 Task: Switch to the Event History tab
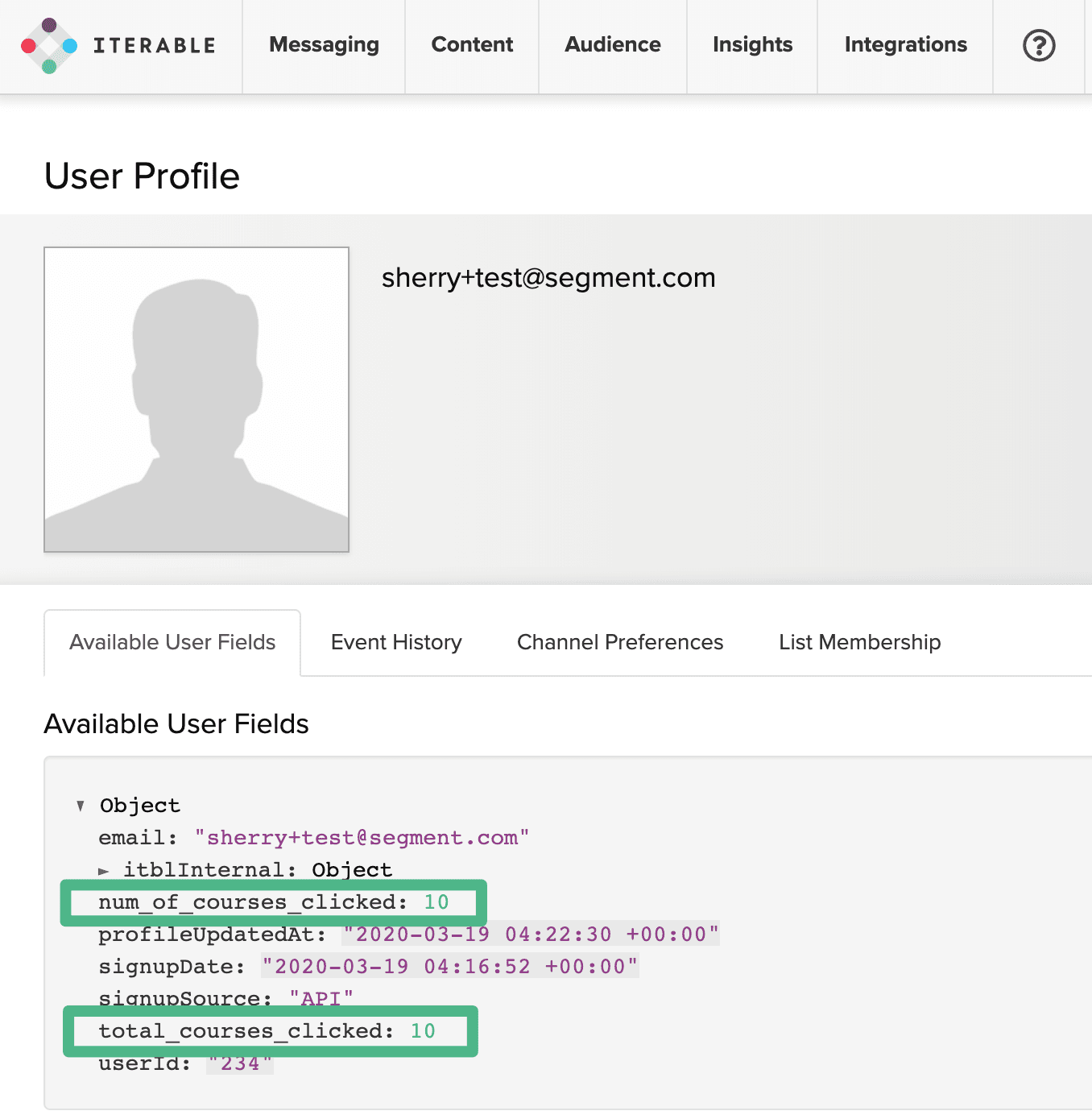(395, 642)
